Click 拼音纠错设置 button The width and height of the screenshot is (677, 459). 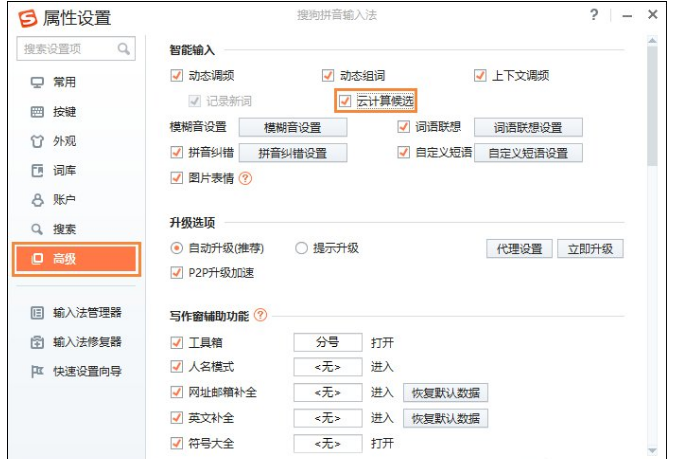tap(293, 153)
